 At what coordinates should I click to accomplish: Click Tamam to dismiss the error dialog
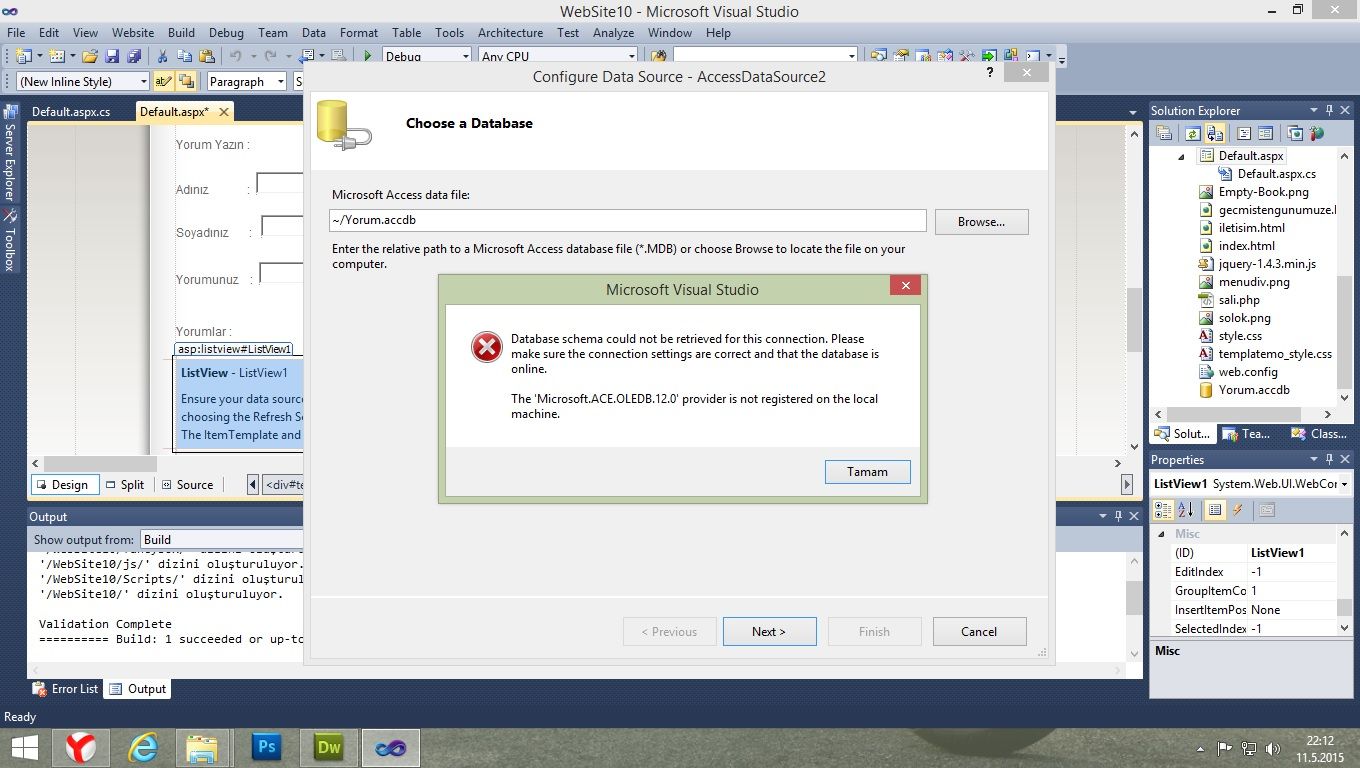click(x=867, y=472)
